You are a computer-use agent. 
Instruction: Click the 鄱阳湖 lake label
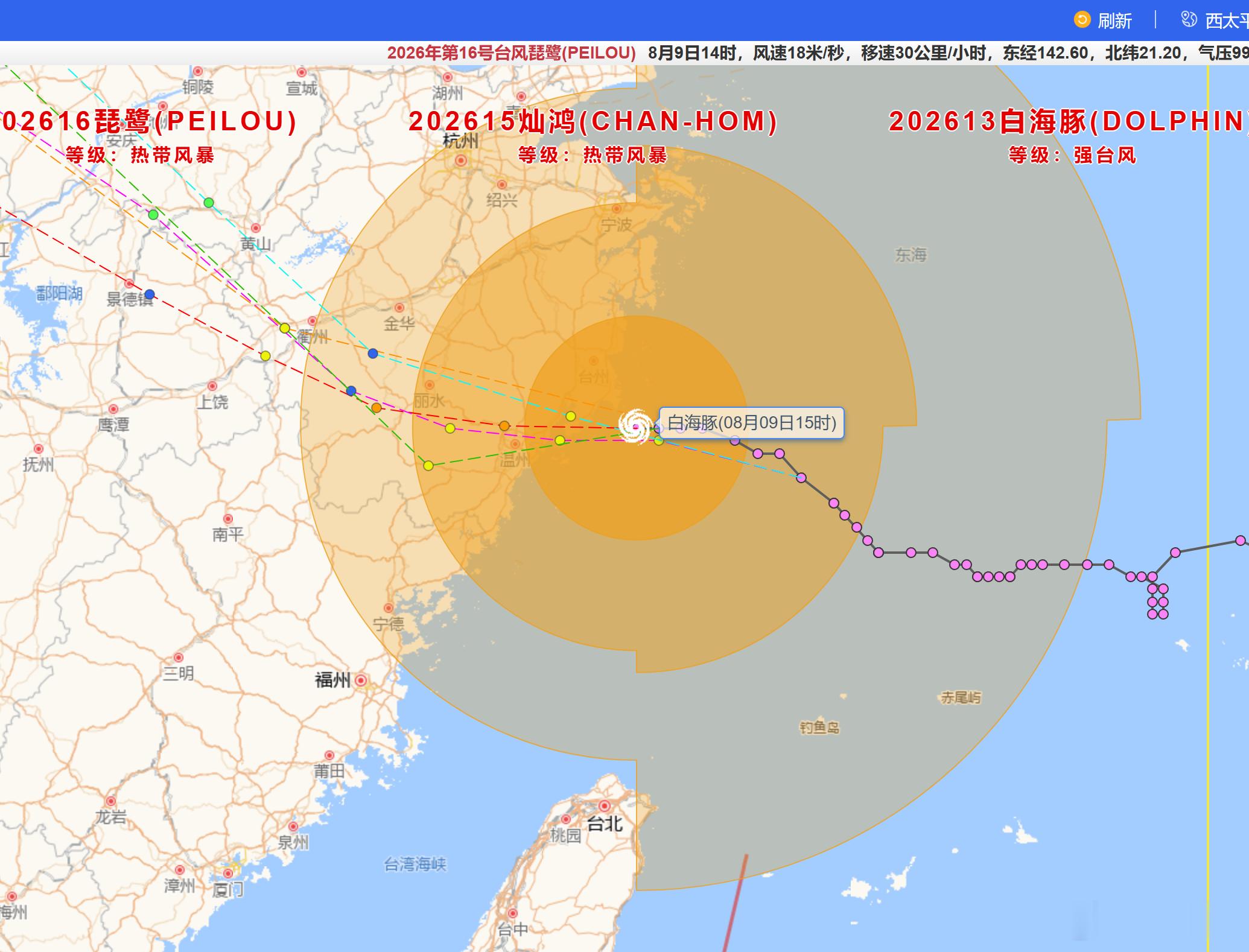click(59, 294)
